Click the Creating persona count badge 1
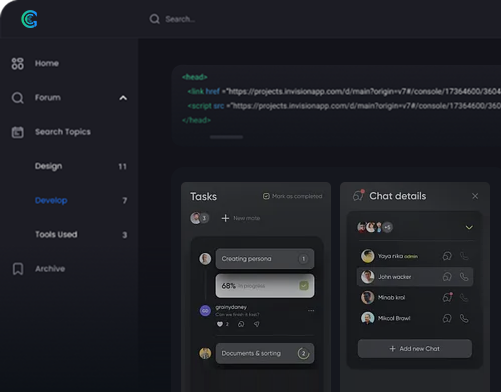The height and width of the screenshot is (392, 501). (x=303, y=259)
